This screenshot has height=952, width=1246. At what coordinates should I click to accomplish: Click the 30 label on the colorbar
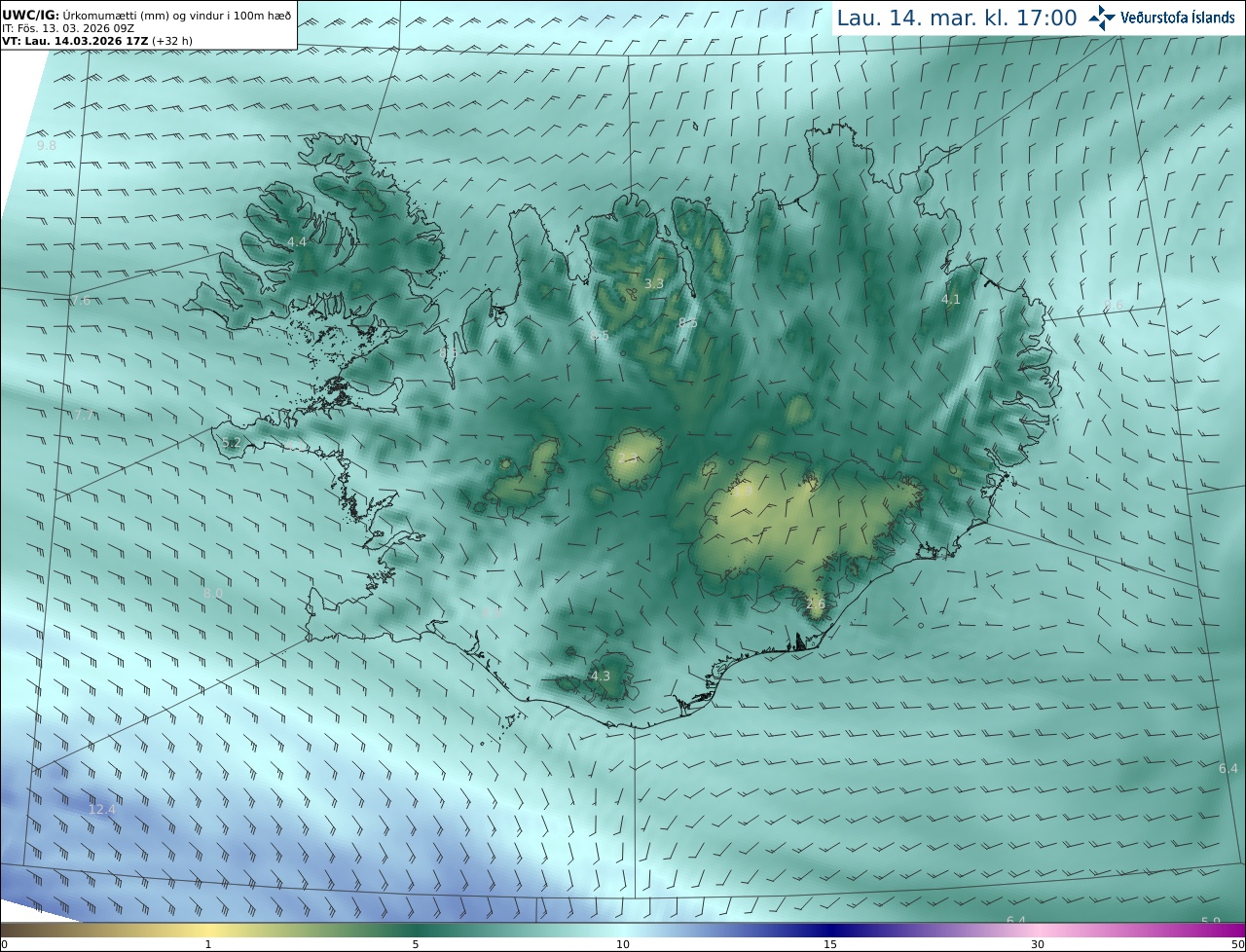click(1038, 944)
